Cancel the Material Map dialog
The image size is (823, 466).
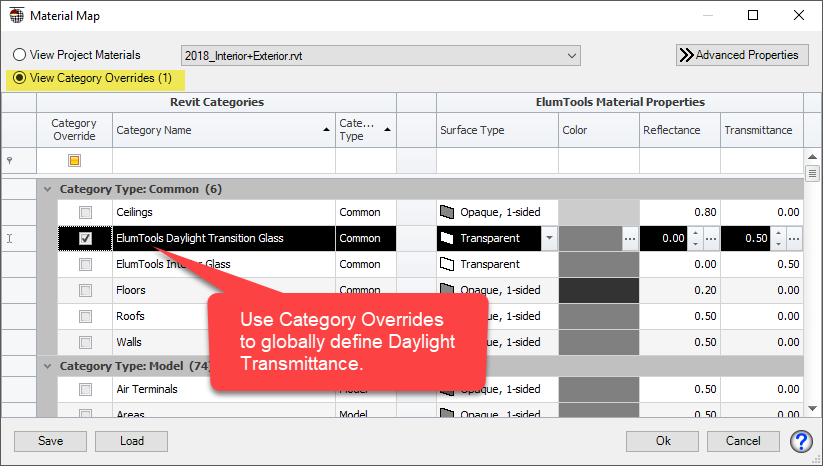(x=743, y=441)
